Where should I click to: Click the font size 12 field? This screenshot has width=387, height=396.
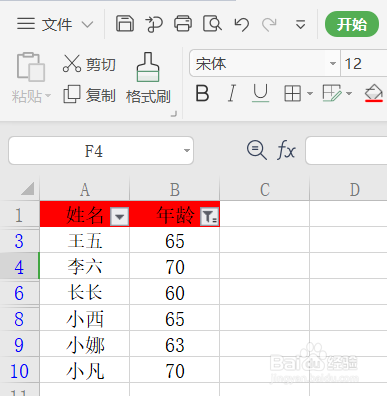[363, 63]
